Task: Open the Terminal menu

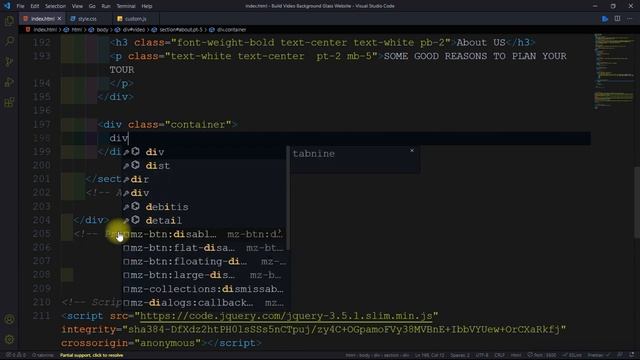Action: coord(126,6)
